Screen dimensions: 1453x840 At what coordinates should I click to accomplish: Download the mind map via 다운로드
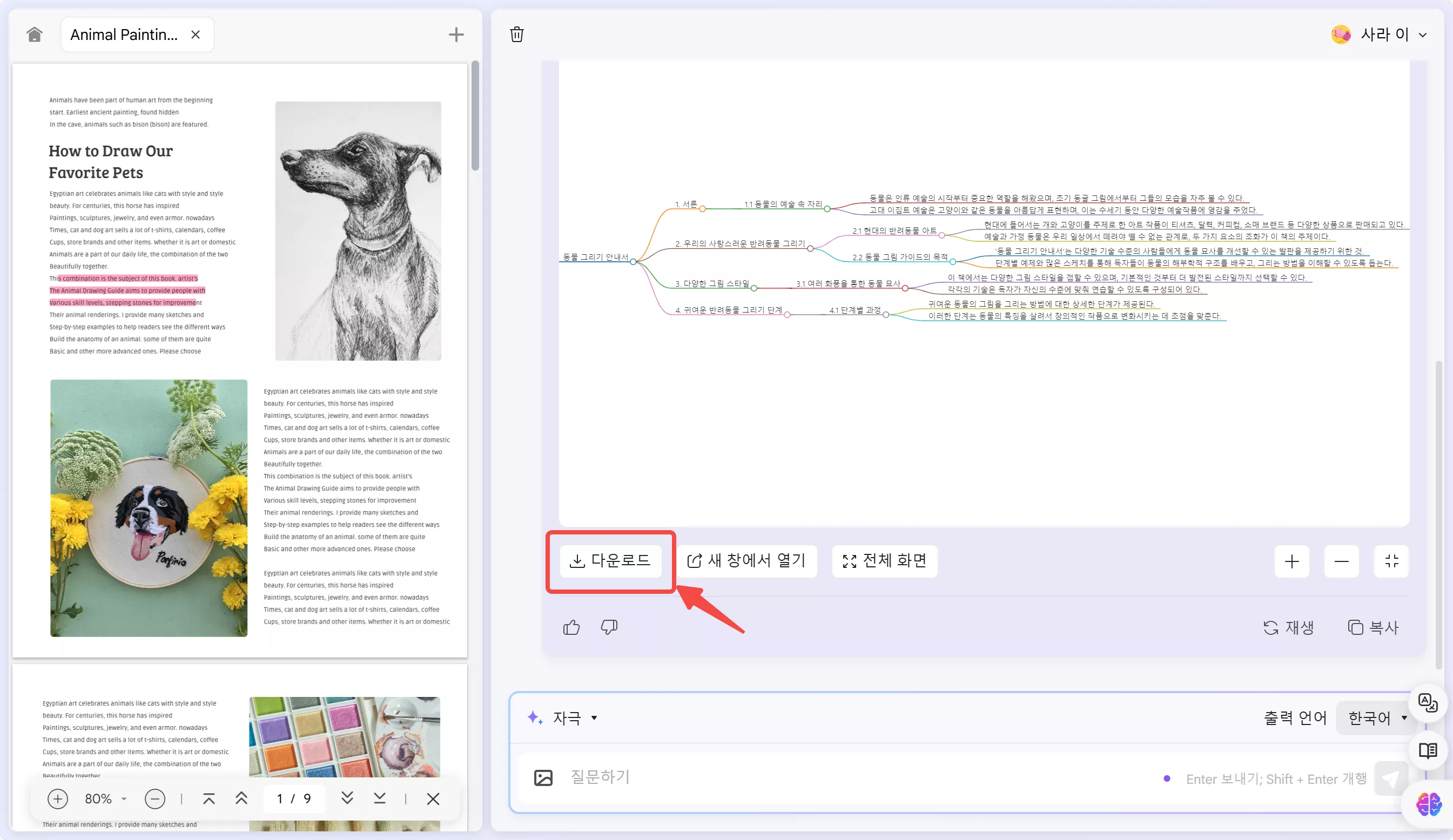[x=610, y=560]
